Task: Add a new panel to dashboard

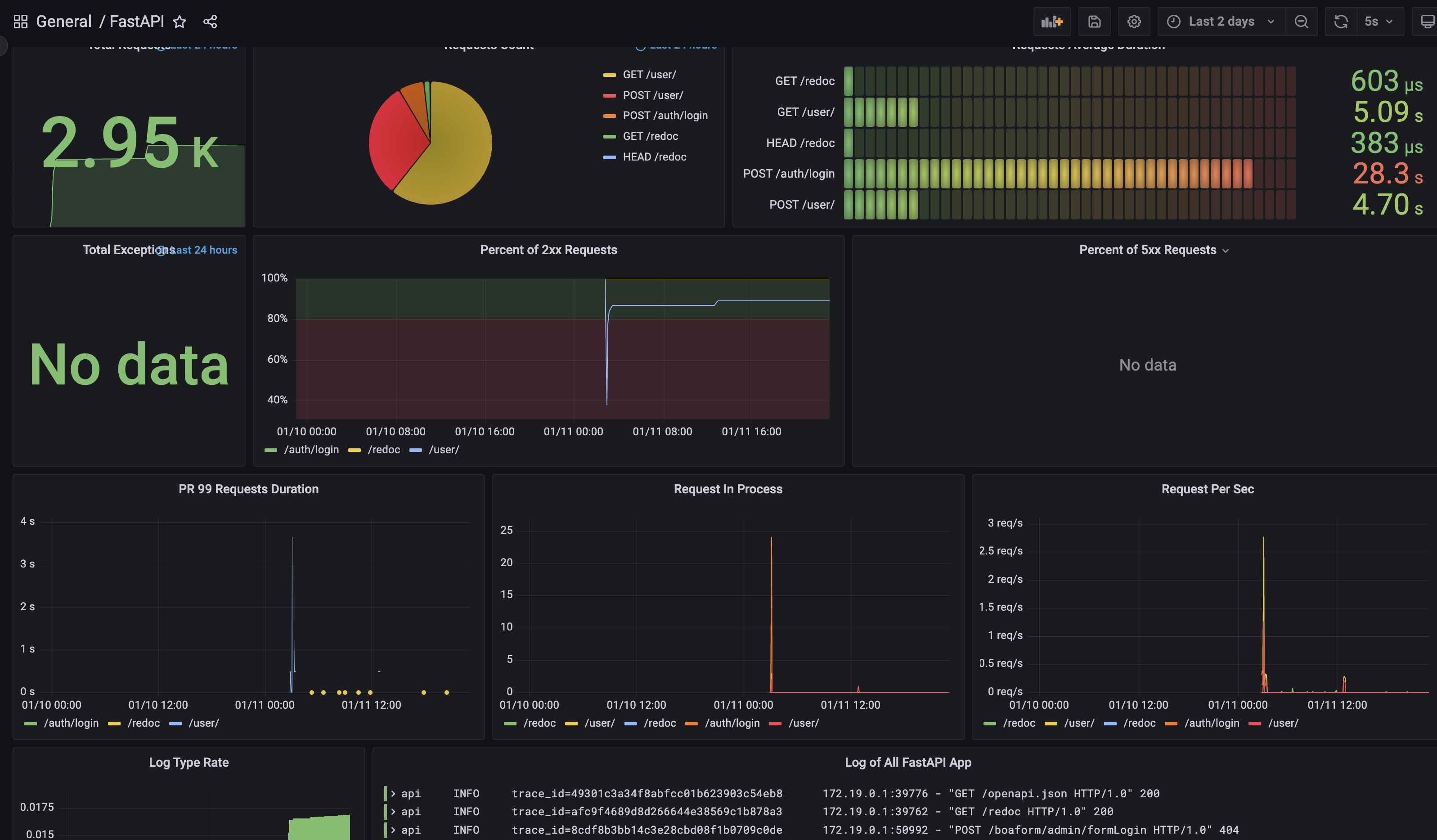Action: [x=1051, y=22]
